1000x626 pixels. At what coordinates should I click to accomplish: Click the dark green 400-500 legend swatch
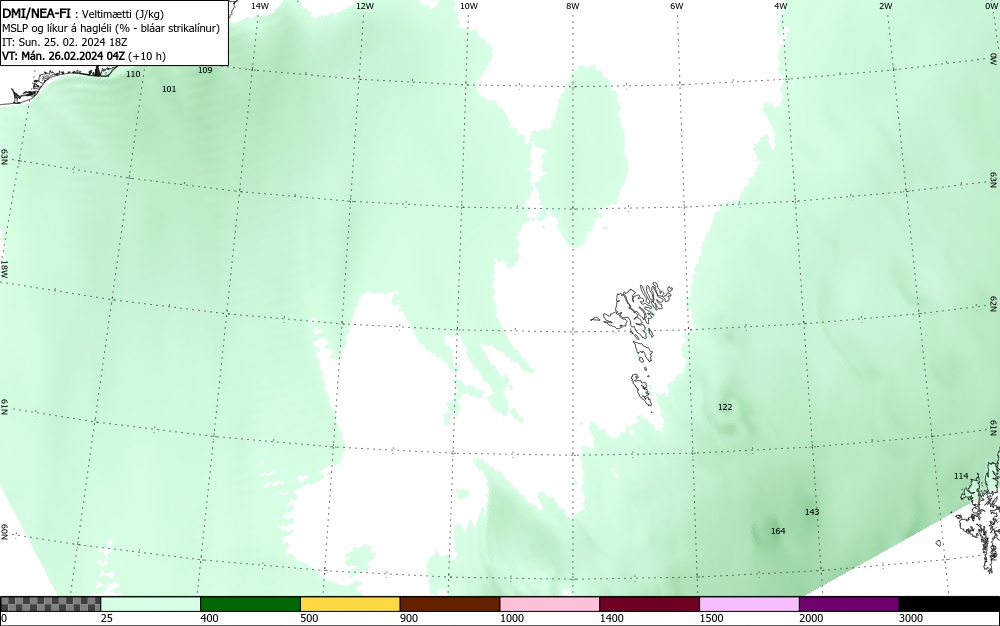(250, 604)
